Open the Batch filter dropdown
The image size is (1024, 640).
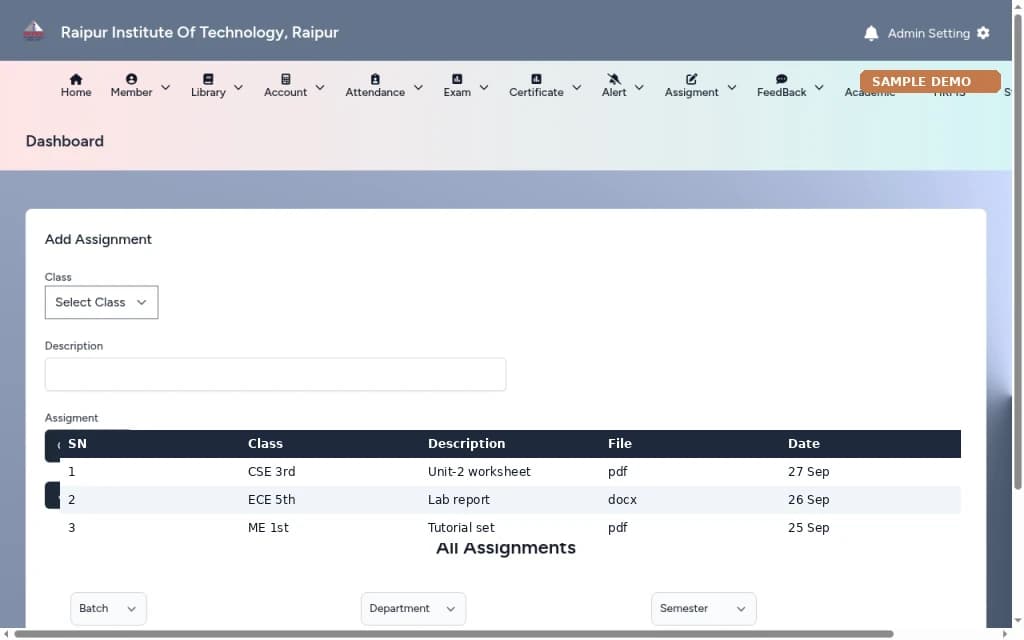[x=108, y=609]
